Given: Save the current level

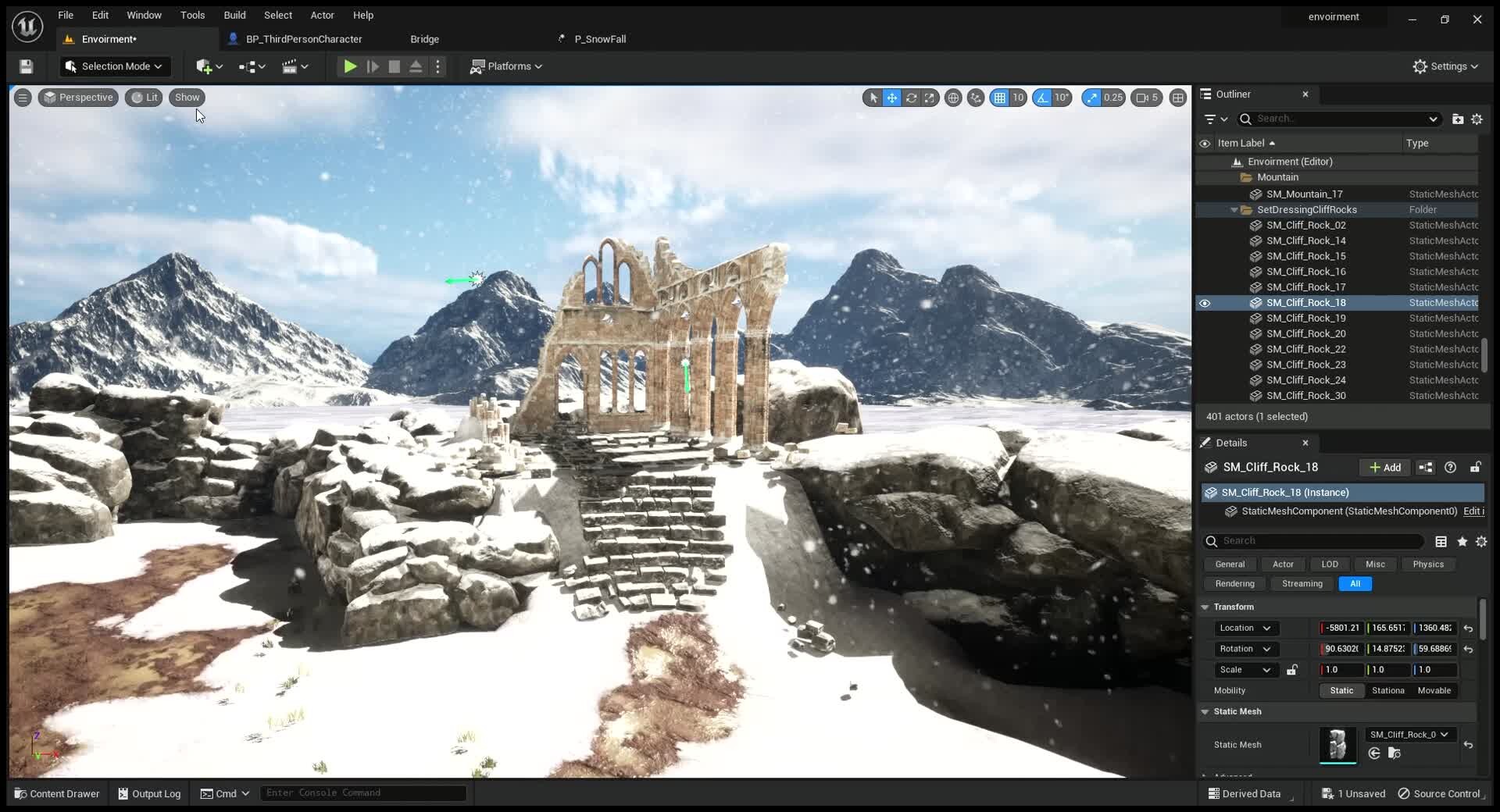Looking at the screenshot, I should [26, 66].
